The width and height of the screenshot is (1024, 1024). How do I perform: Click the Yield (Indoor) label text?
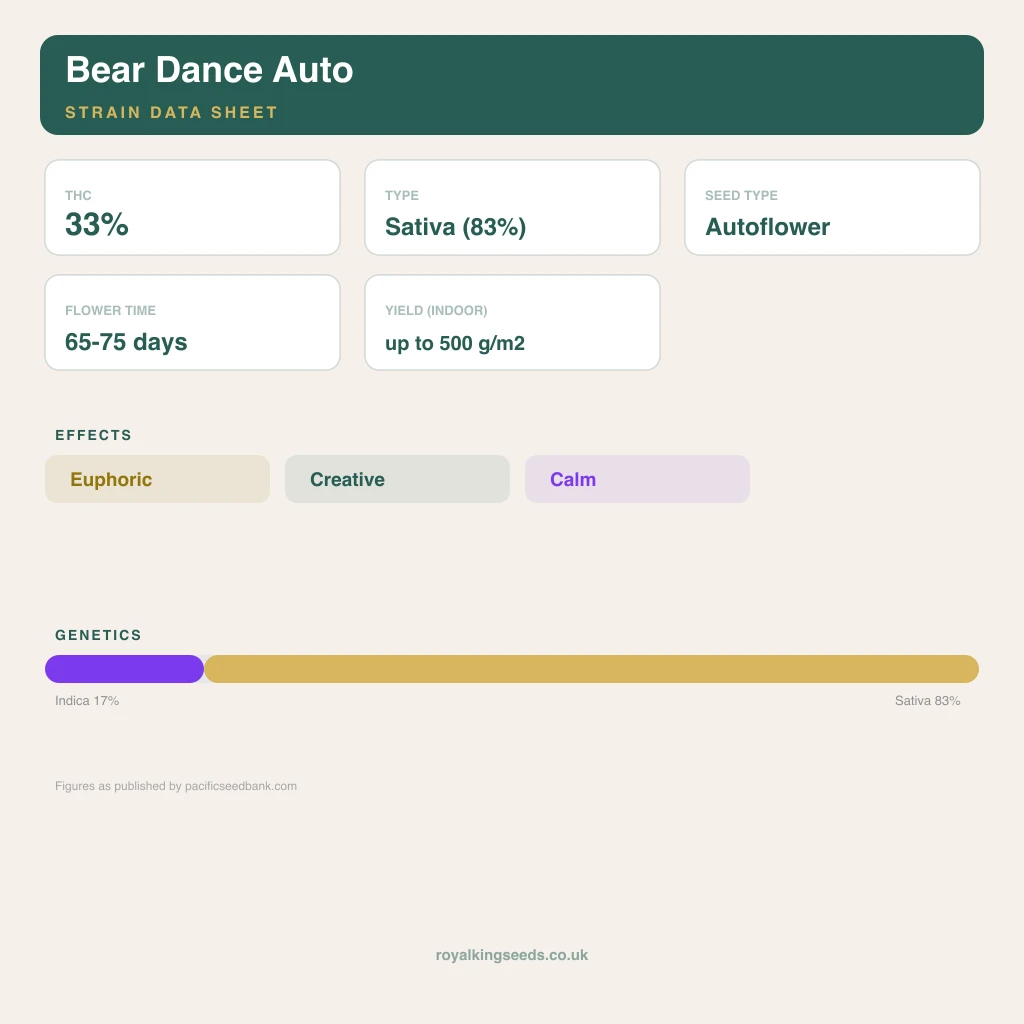436,311
